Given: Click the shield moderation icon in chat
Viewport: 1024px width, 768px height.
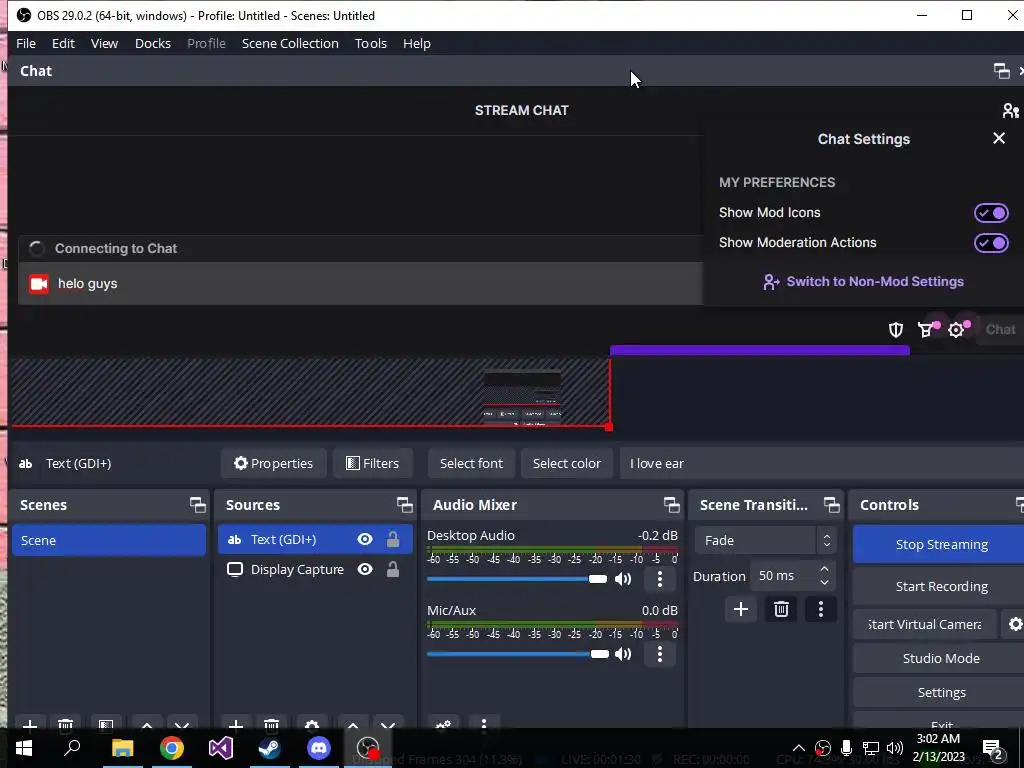Looking at the screenshot, I should point(896,330).
